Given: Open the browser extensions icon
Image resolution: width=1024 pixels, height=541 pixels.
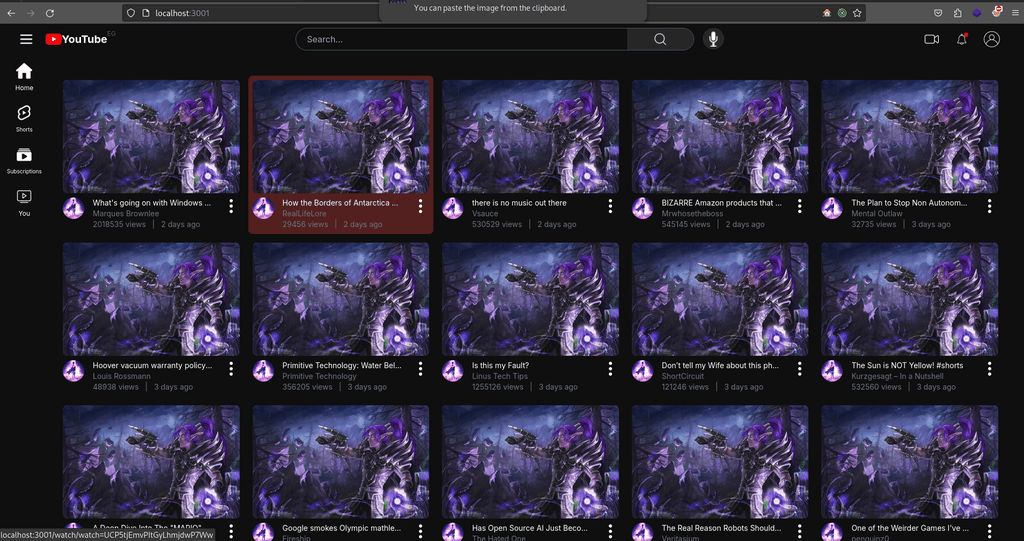Looking at the screenshot, I should (x=957, y=12).
